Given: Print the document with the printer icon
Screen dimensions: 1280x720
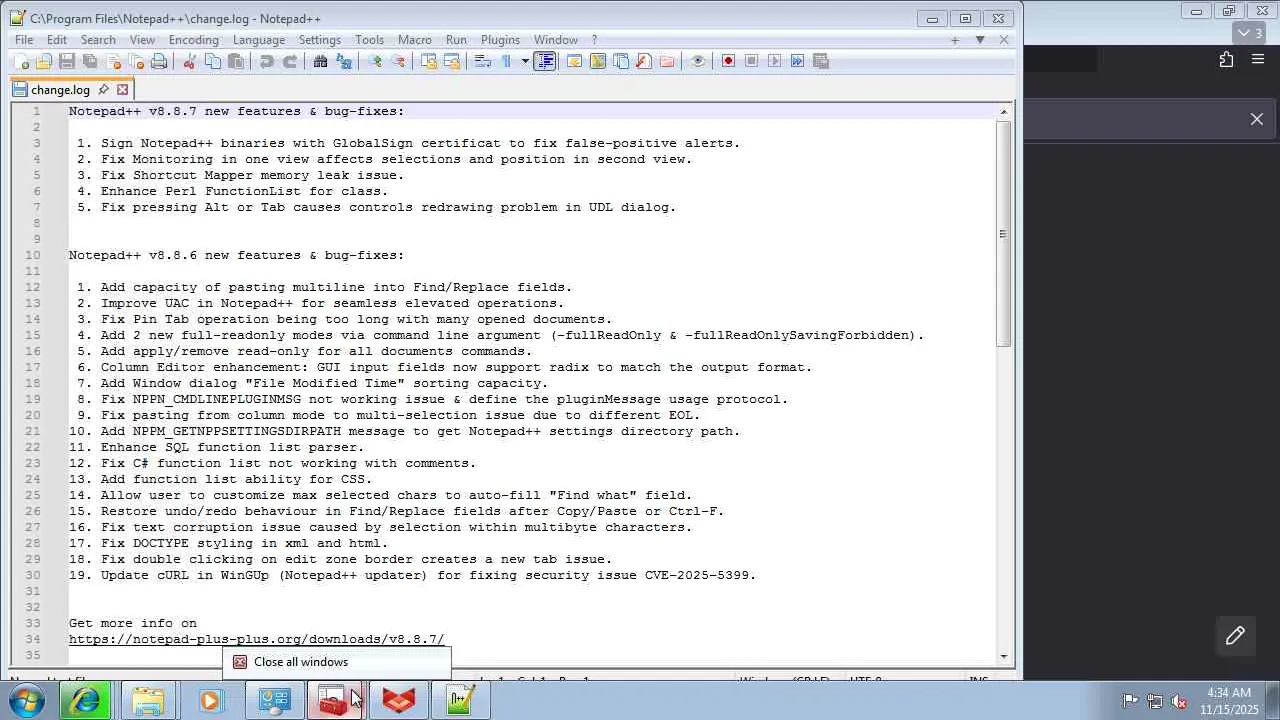Looking at the screenshot, I should pos(159,61).
